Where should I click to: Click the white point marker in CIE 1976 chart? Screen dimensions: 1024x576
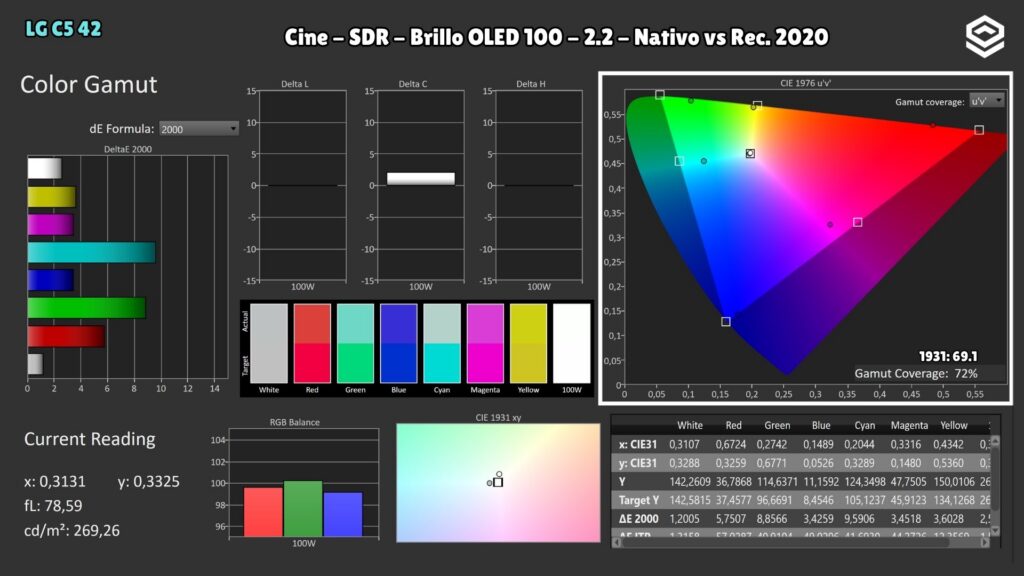(750, 153)
